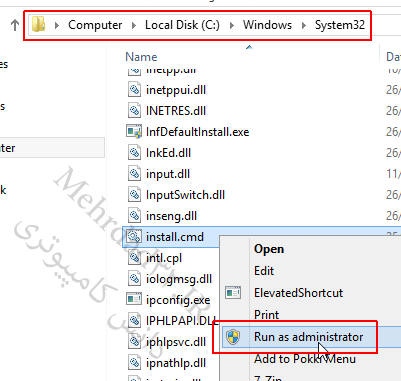Navigate to Local Disk (C:) breadcrumb

point(182,25)
